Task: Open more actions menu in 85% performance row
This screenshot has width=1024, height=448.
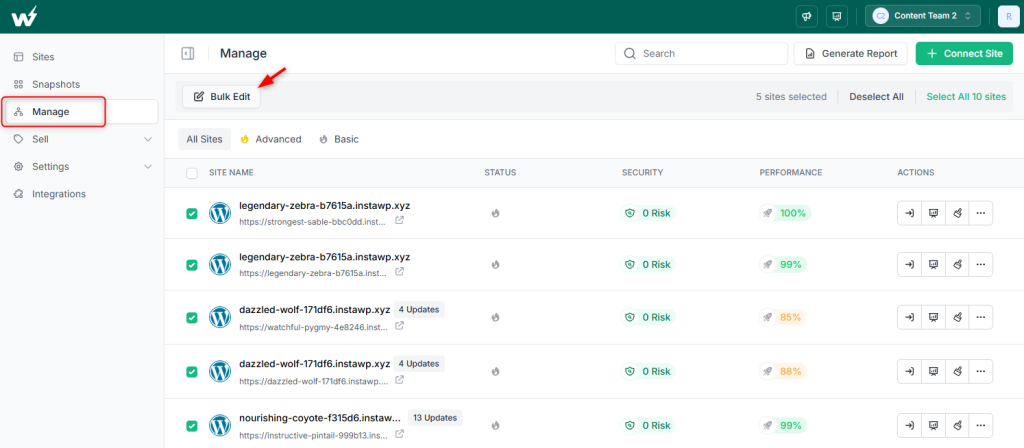Action: tap(980, 317)
